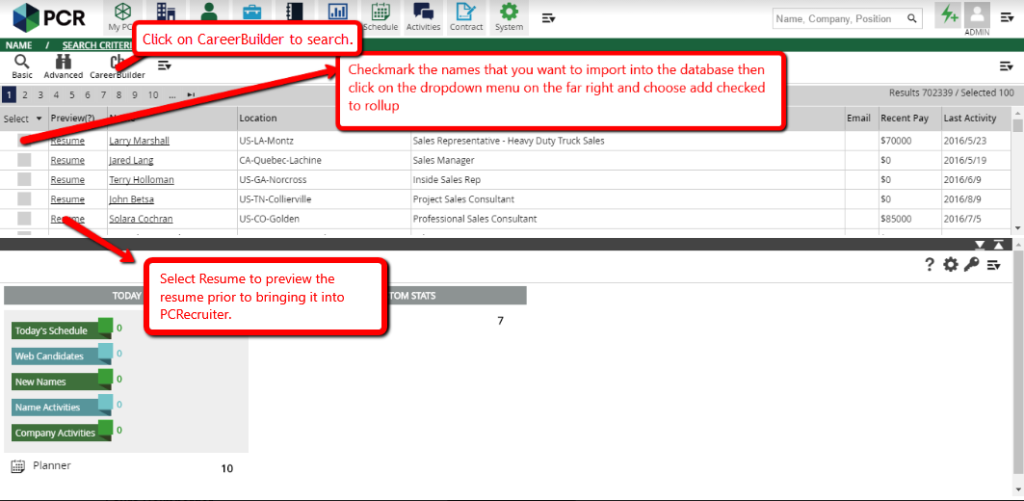The width and height of the screenshot is (1024, 501).
Task: Click the Name Activities stat button
Action: pos(63,406)
